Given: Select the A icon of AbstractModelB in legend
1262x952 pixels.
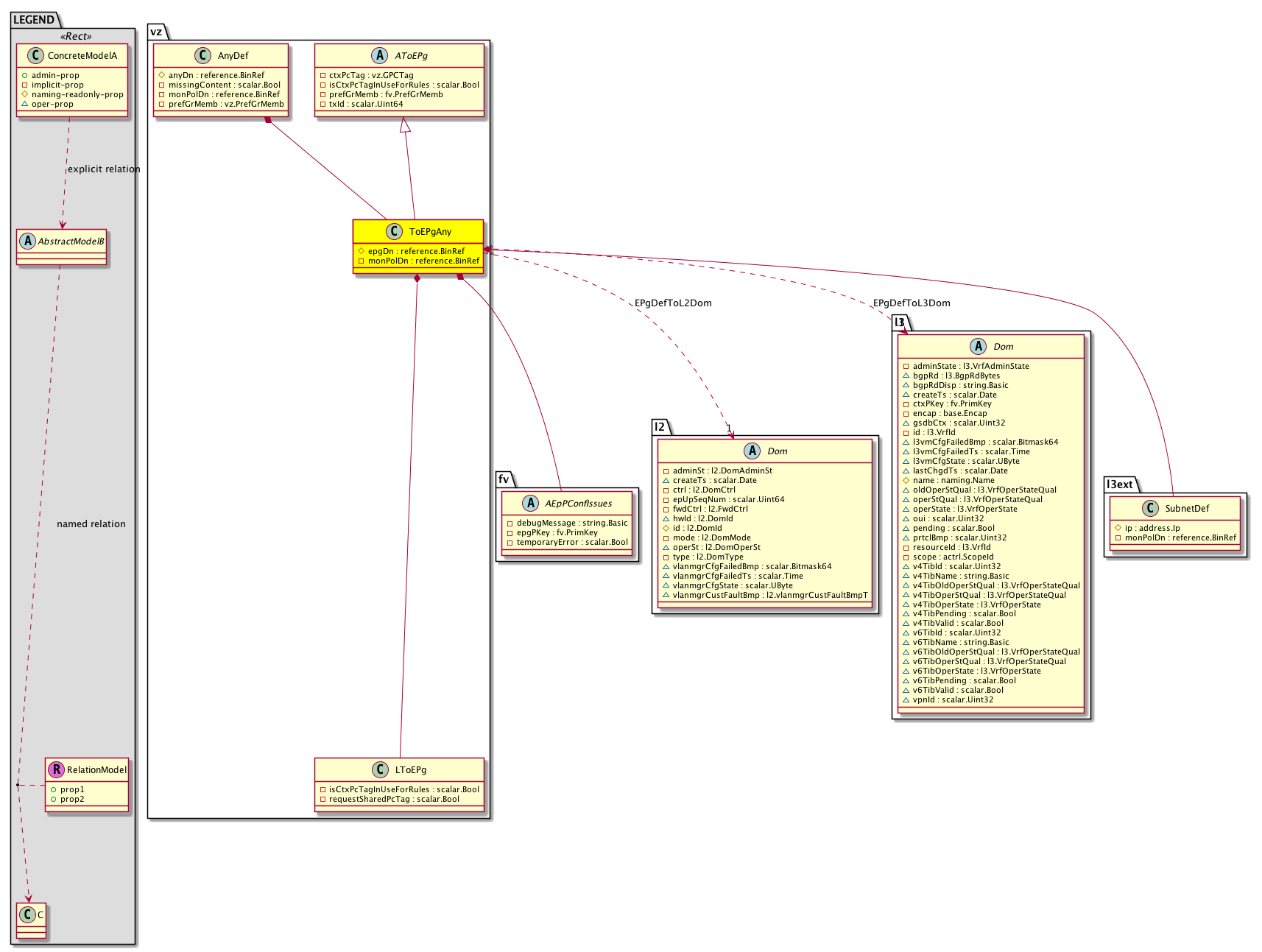Looking at the screenshot, I should coord(27,241).
